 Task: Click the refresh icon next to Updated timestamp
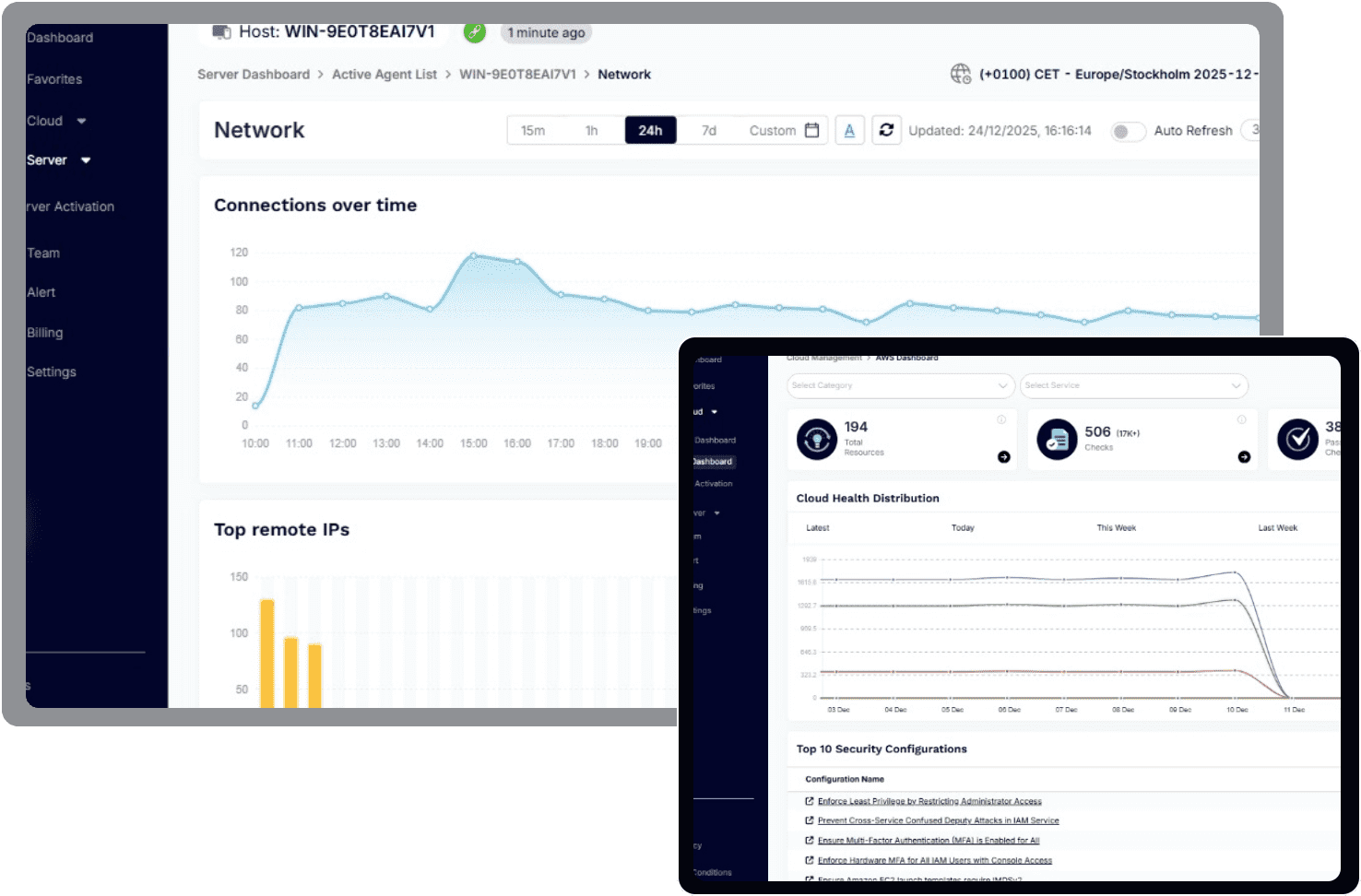tap(885, 130)
